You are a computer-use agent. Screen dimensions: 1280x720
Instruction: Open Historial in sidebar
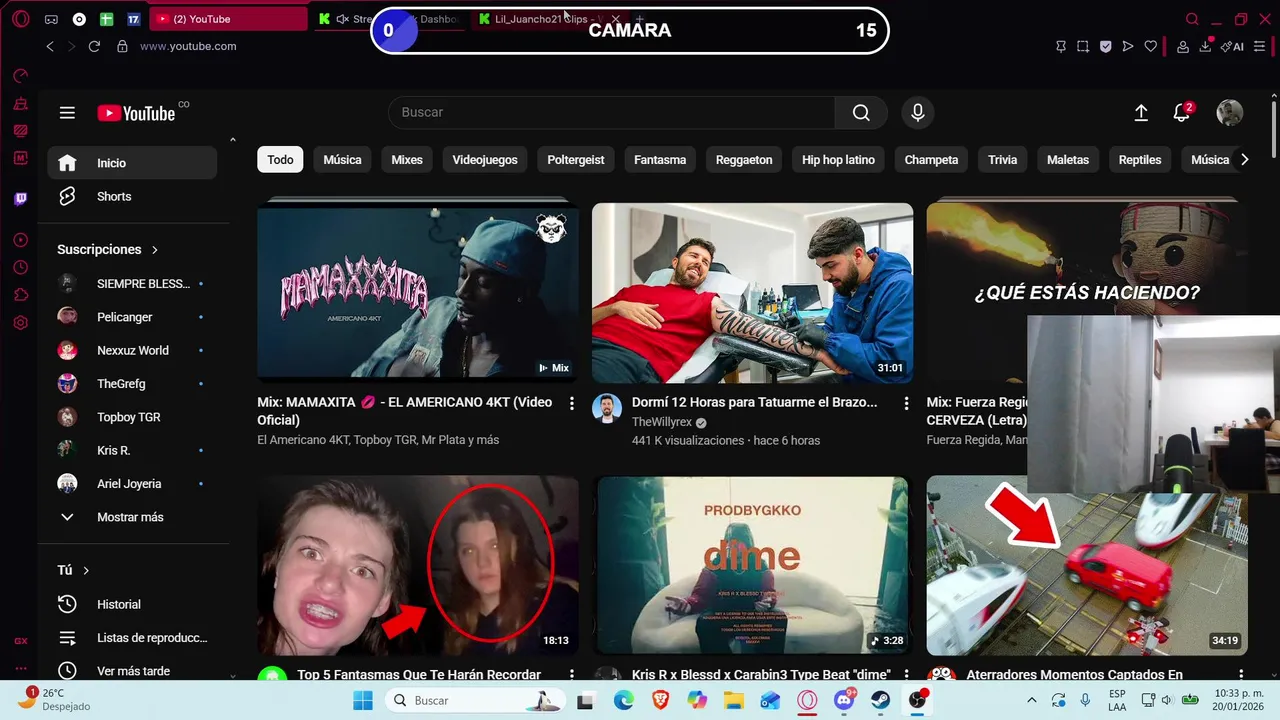coord(132,604)
